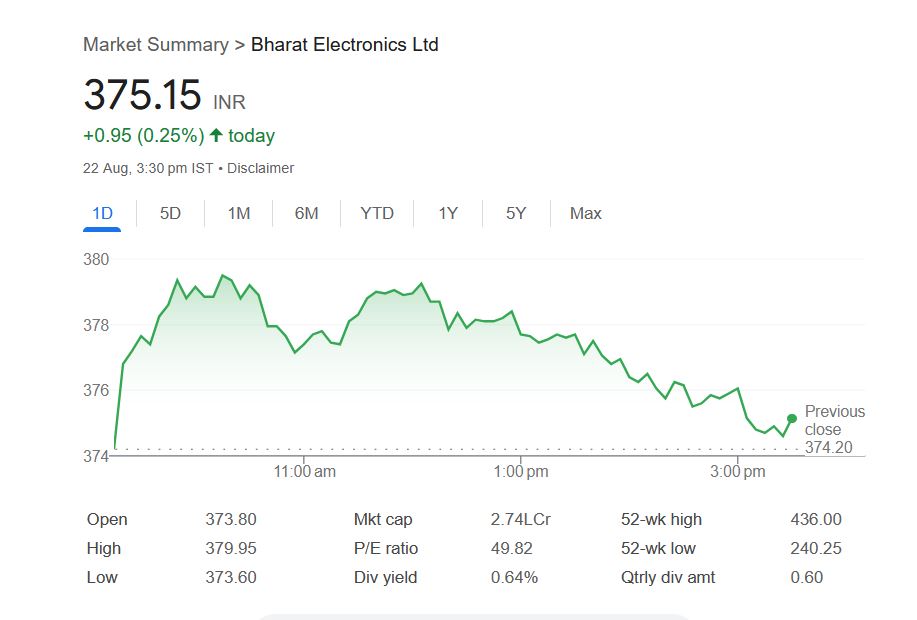Switch to the 5D chart tab
Image resolution: width=917 pixels, height=620 pixels.
pyautogui.click(x=171, y=213)
